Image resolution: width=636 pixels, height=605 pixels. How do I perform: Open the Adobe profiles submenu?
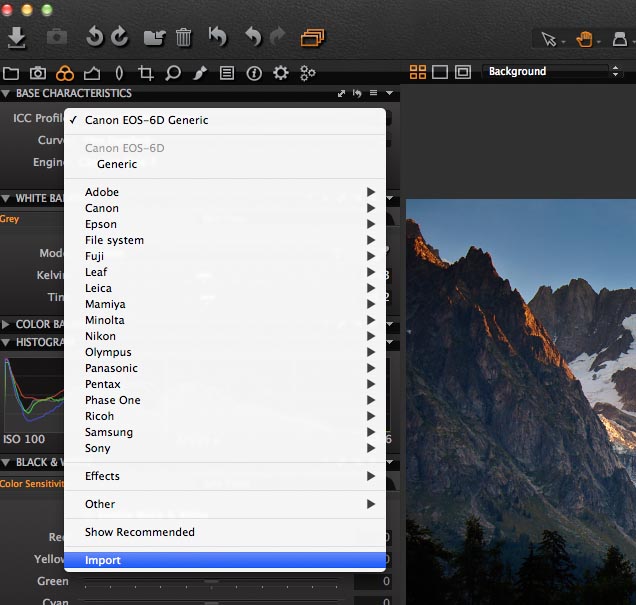(225, 192)
